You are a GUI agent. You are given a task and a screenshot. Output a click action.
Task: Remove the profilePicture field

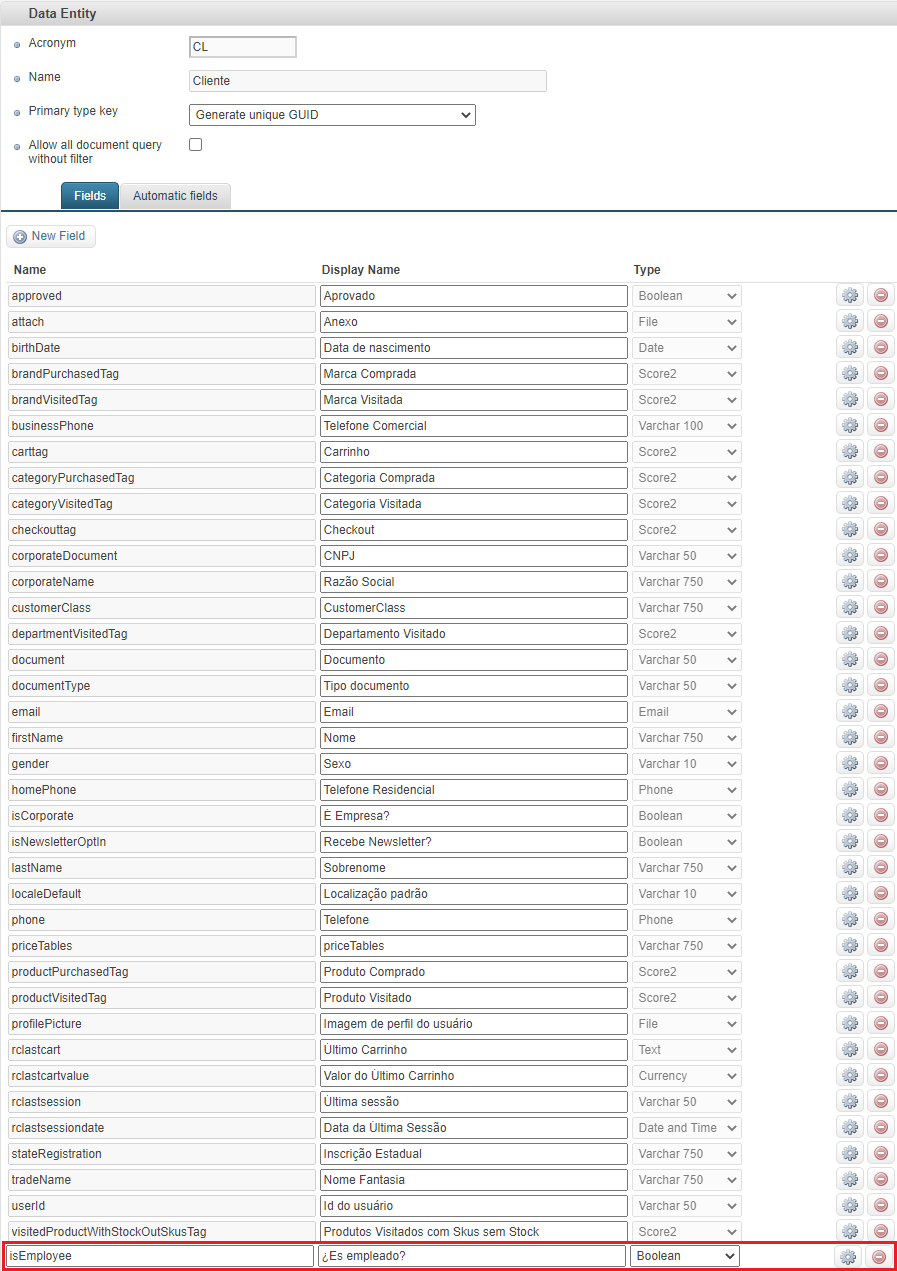(881, 1023)
